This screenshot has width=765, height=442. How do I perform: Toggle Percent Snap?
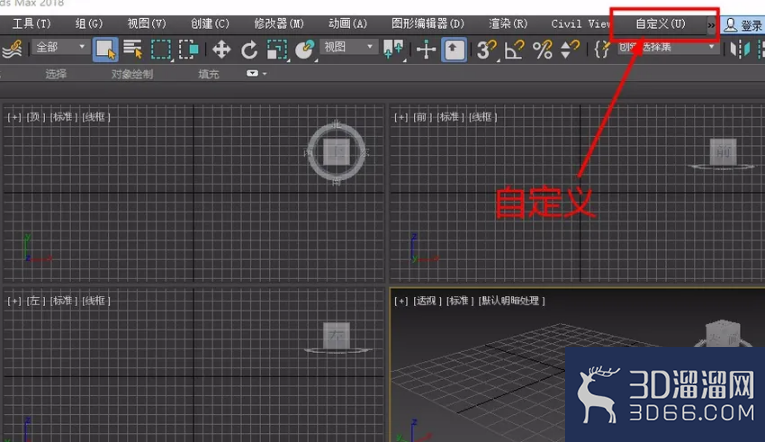[x=542, y=49]
